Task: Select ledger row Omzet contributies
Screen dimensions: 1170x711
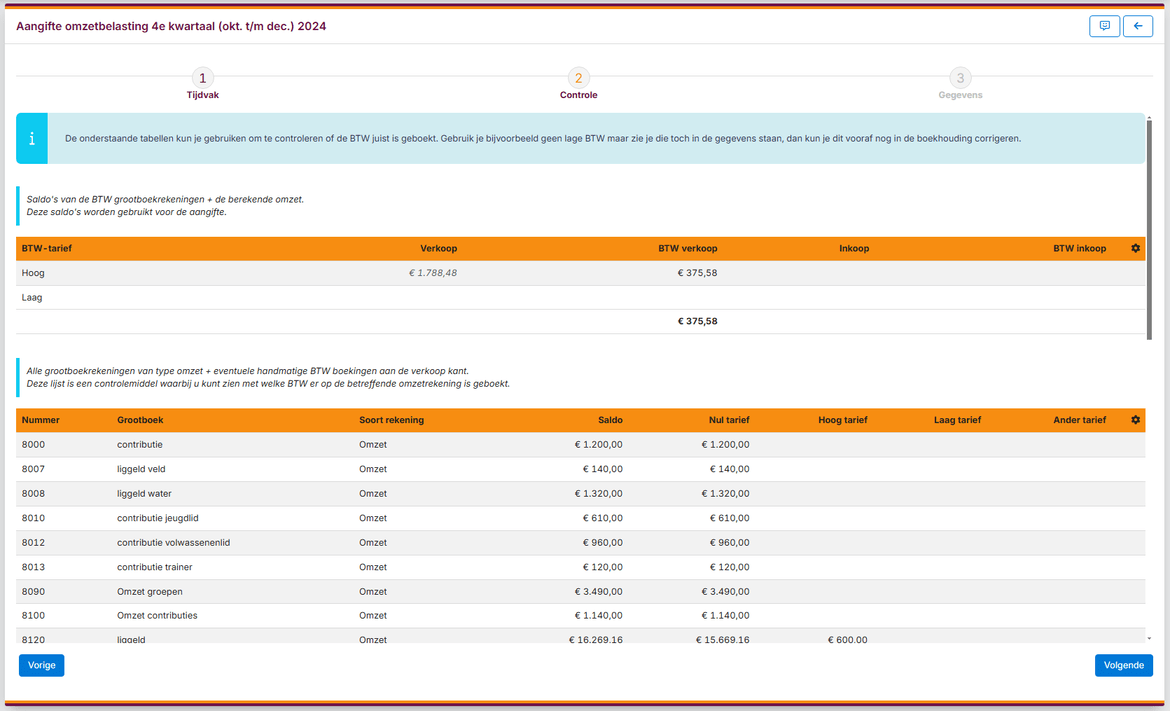Action: tap(581, 616)
